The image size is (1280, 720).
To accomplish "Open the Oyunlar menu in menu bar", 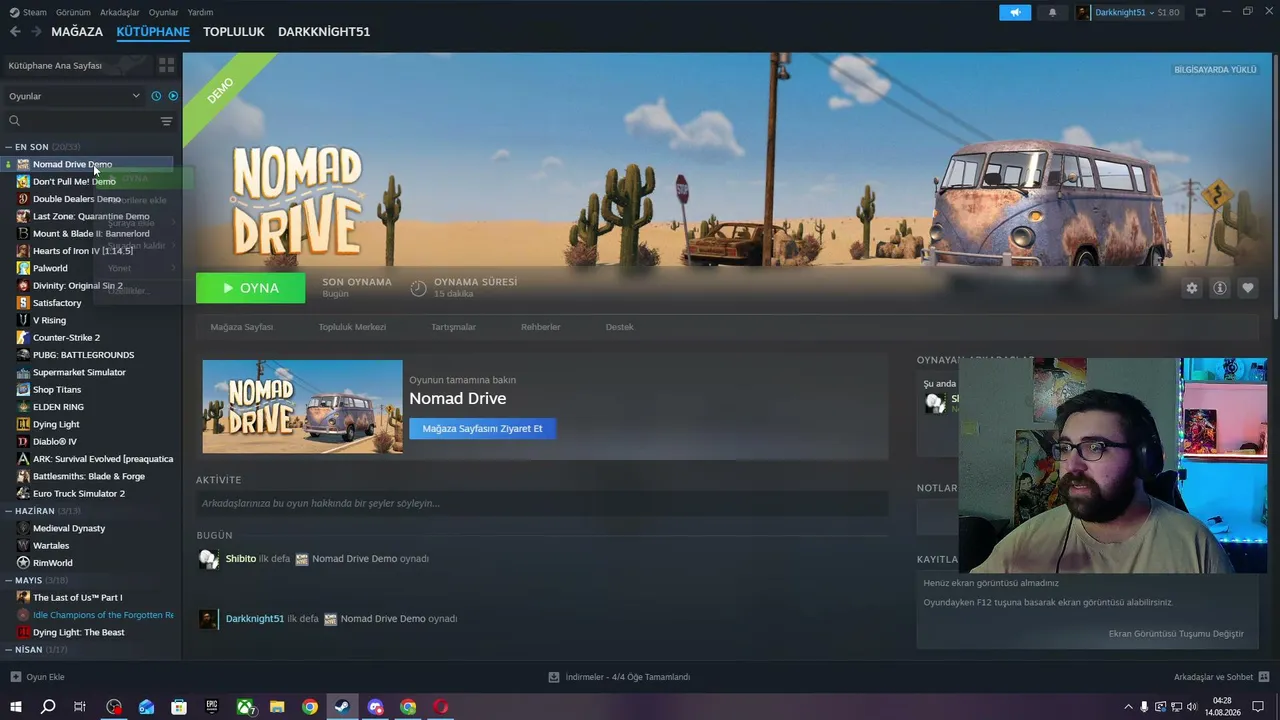I will click(163, 12).
